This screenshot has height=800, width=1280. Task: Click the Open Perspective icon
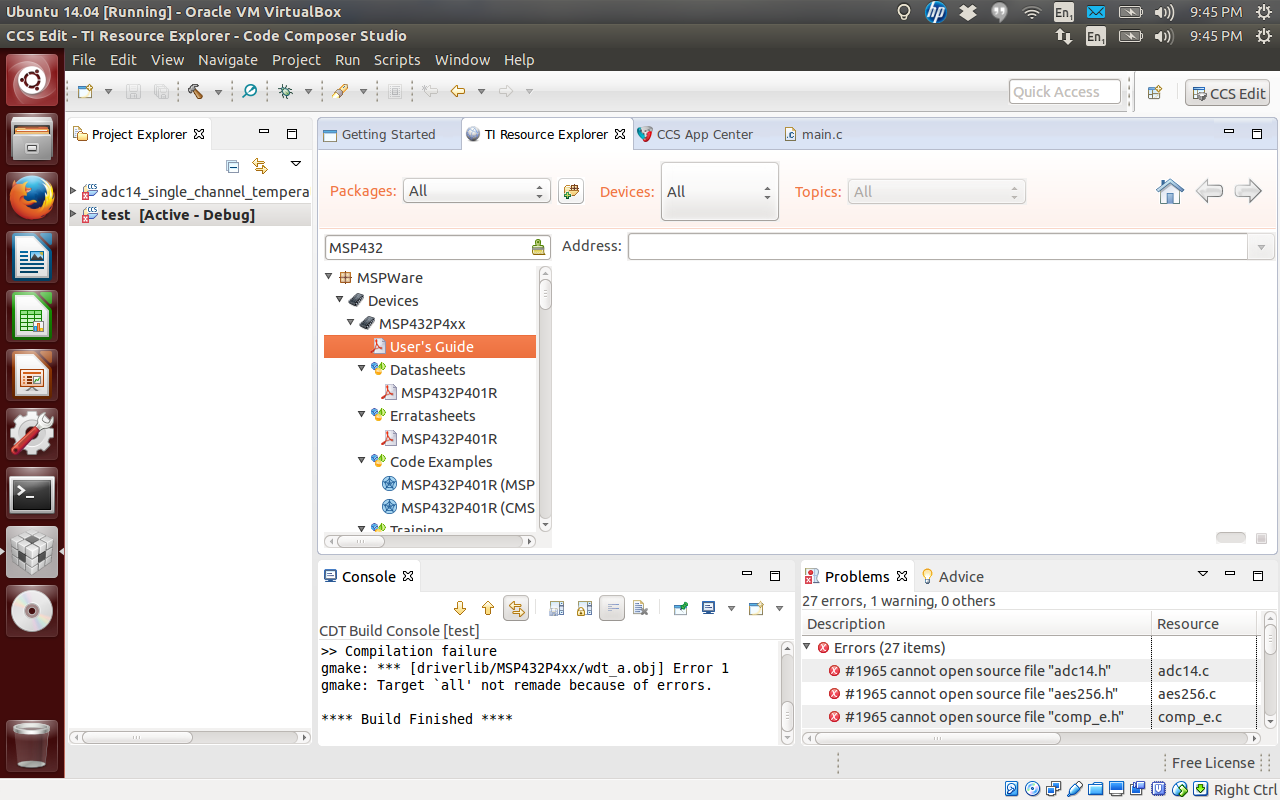coord(1155,92)
